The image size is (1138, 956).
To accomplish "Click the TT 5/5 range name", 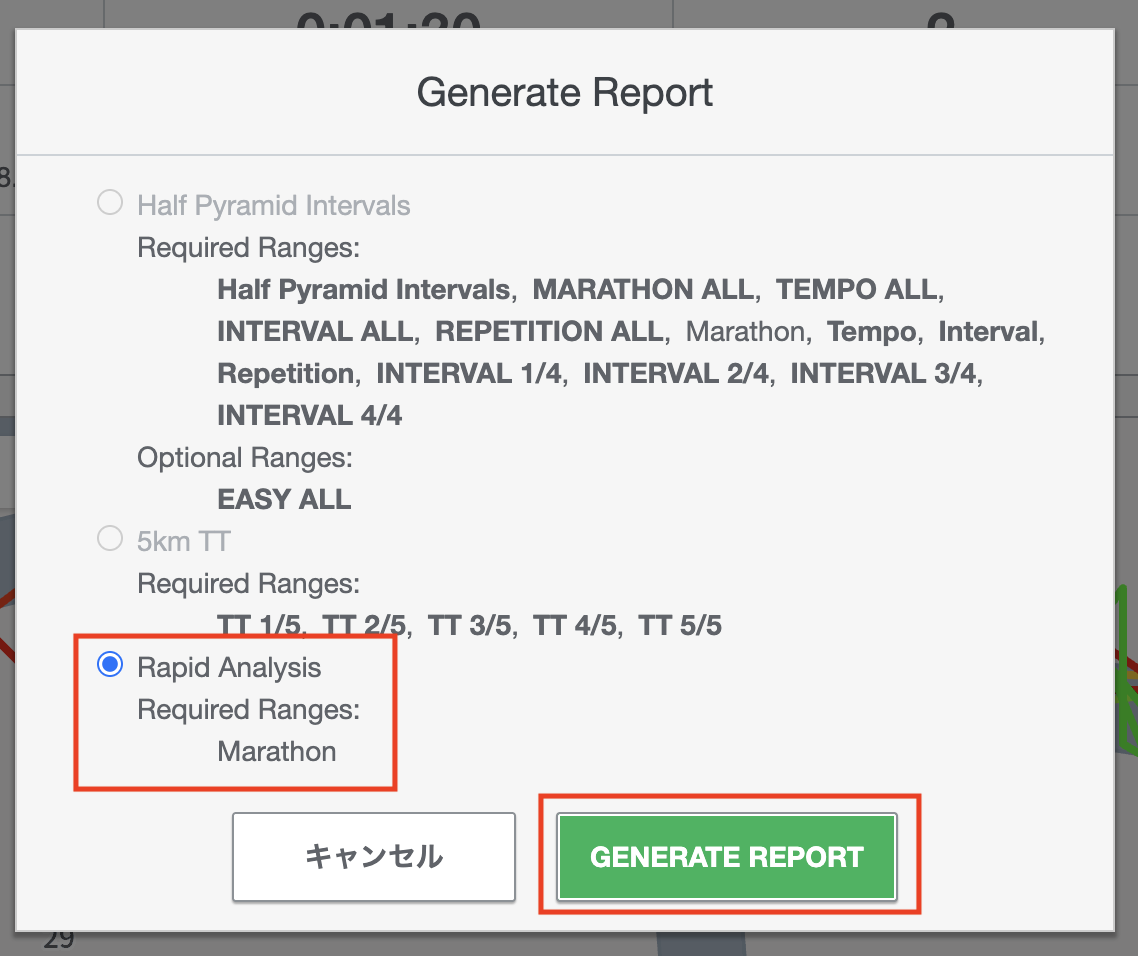I will (x=680, y=626).
